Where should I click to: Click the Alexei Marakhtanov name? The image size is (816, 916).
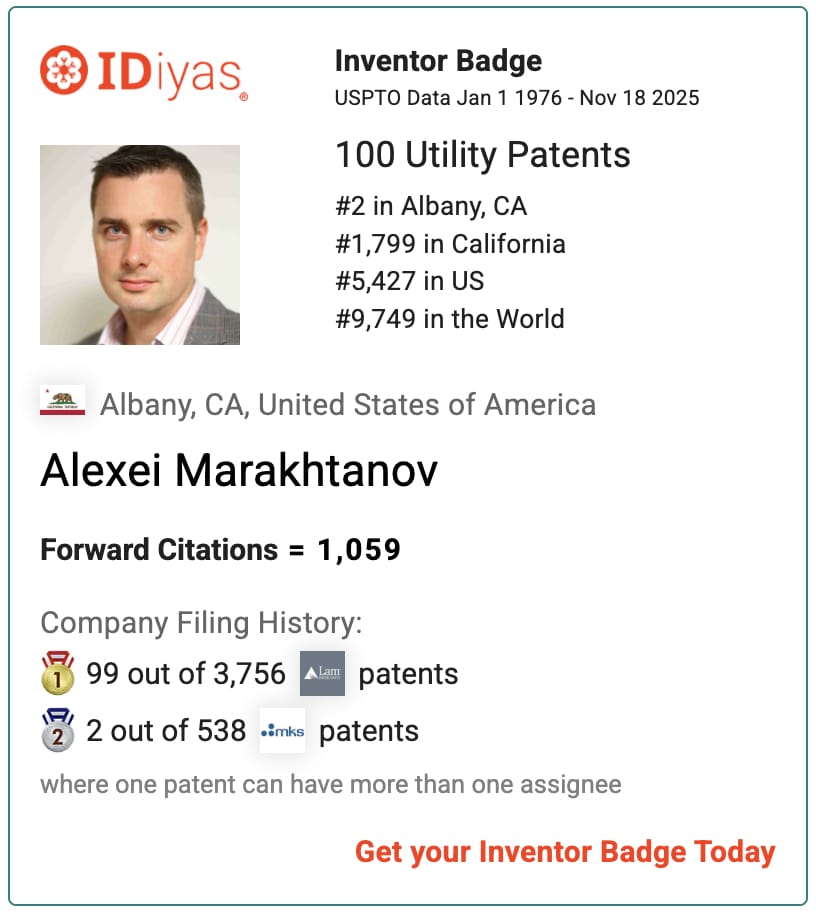pos(239,471)
